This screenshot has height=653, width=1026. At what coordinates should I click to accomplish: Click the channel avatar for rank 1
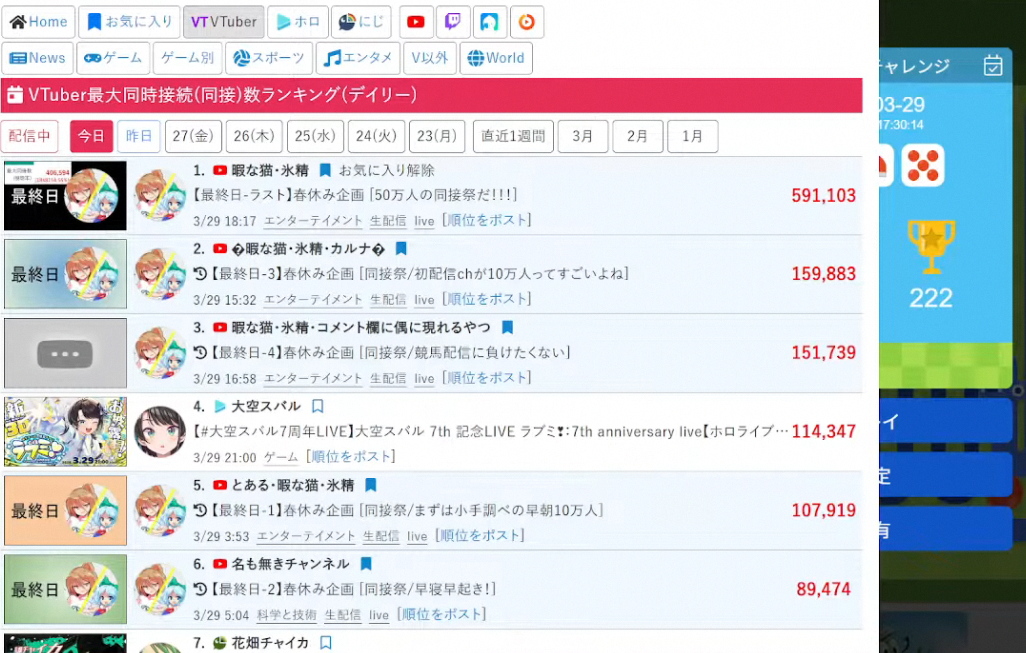[160, 196]
